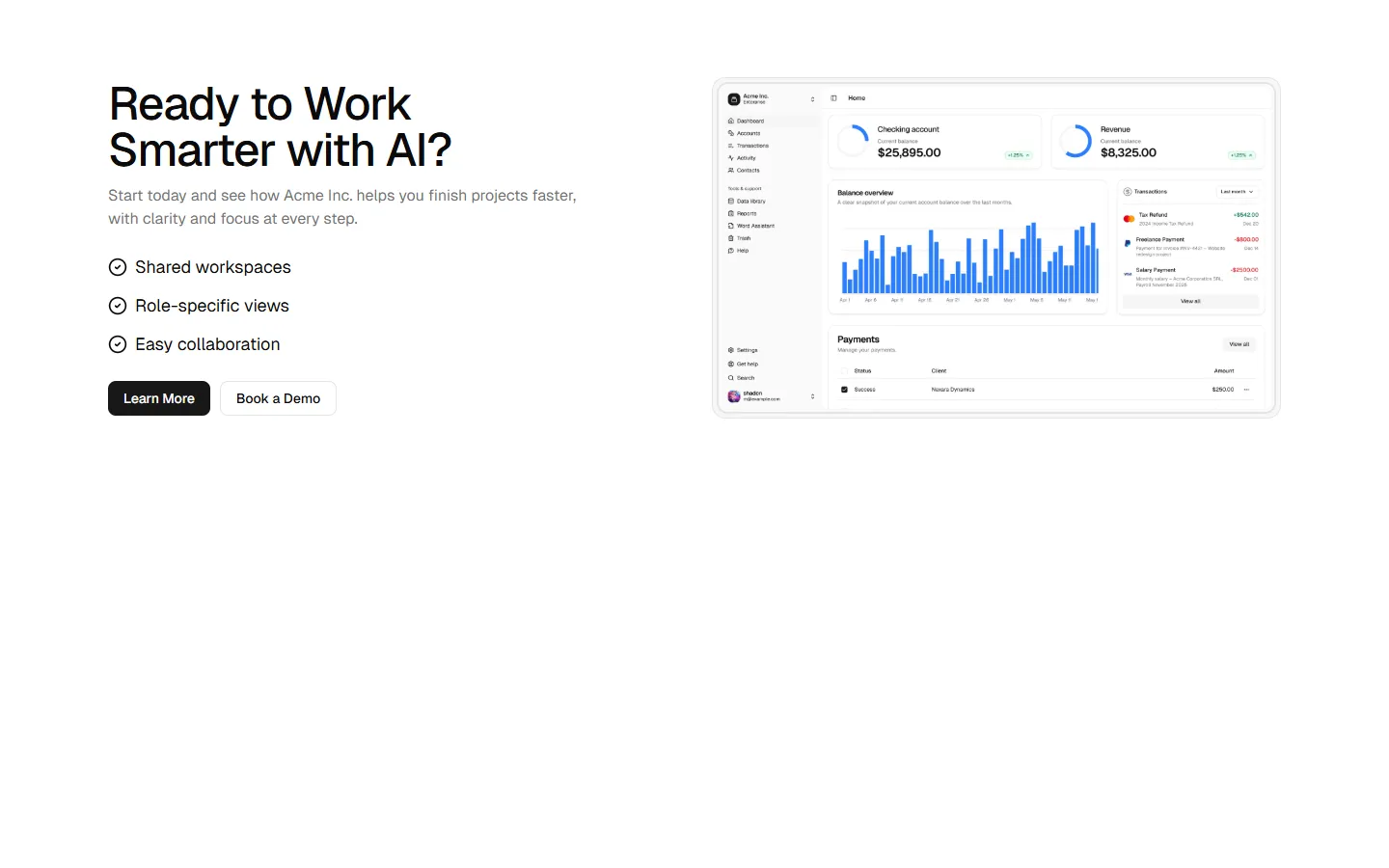The image size is (1389, 868).
Task: Open Dashboard in the sidebar
Action: [750, 122]
